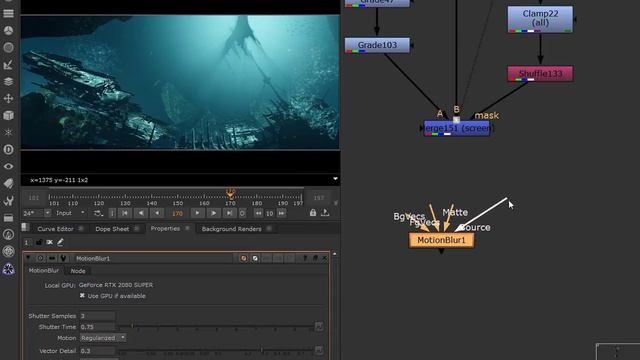Toggle the Properties tab checkbox
Viewport: 640px width, 360px height.
tap(187, 228)
